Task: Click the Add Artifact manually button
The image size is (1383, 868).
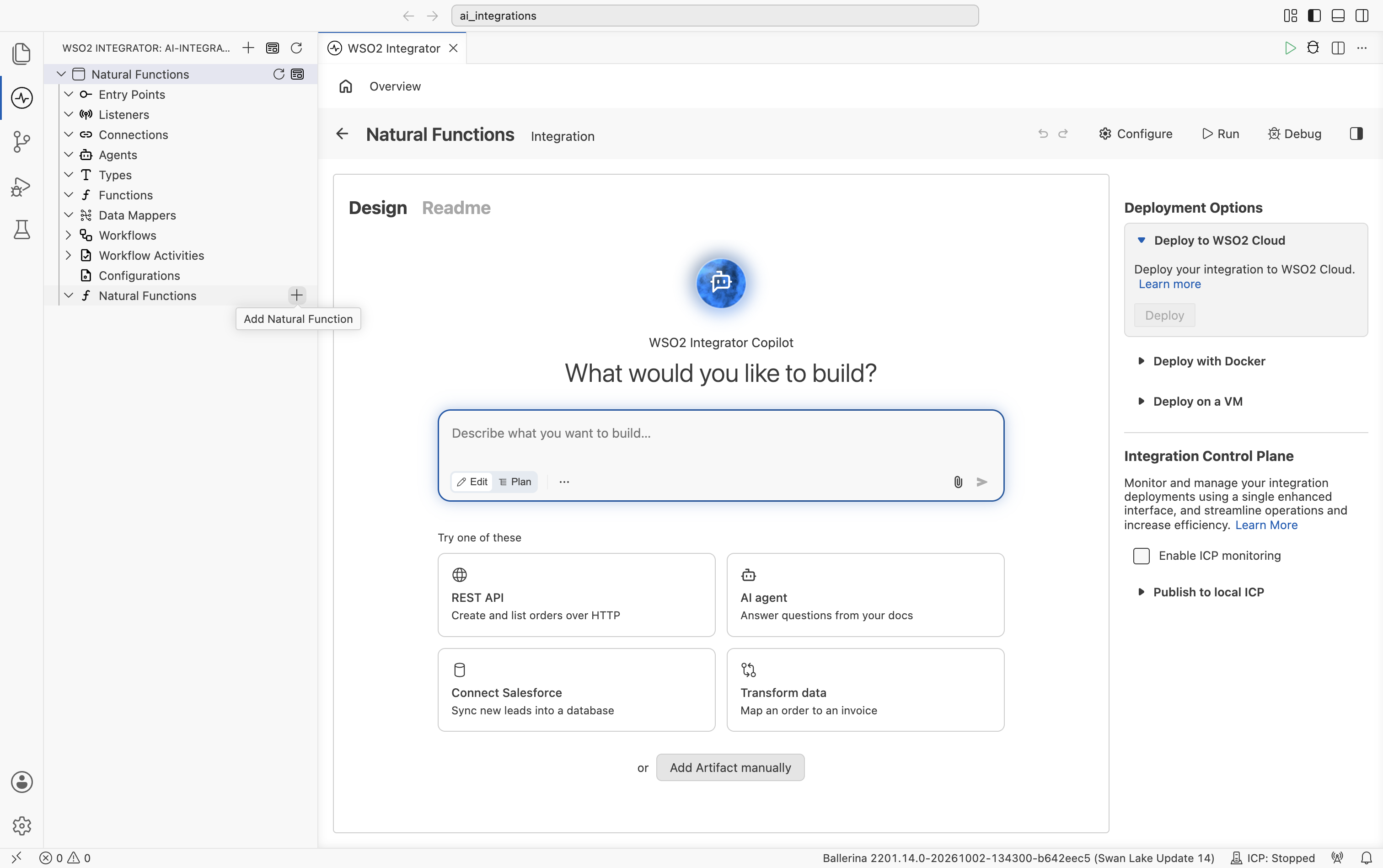Action: pos(730,767)
